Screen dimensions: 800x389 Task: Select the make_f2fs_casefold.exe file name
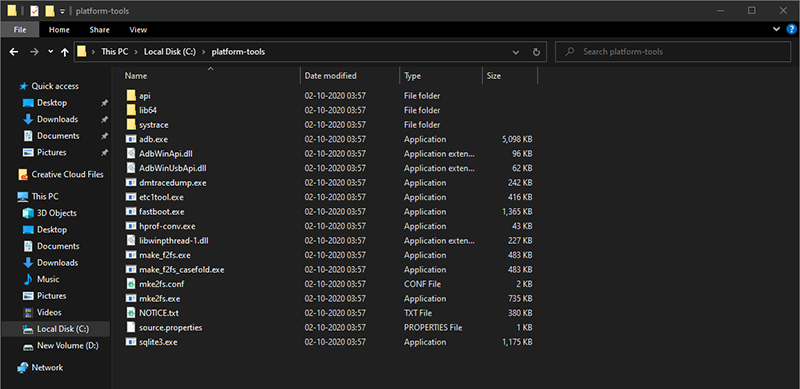pos(182,269)
